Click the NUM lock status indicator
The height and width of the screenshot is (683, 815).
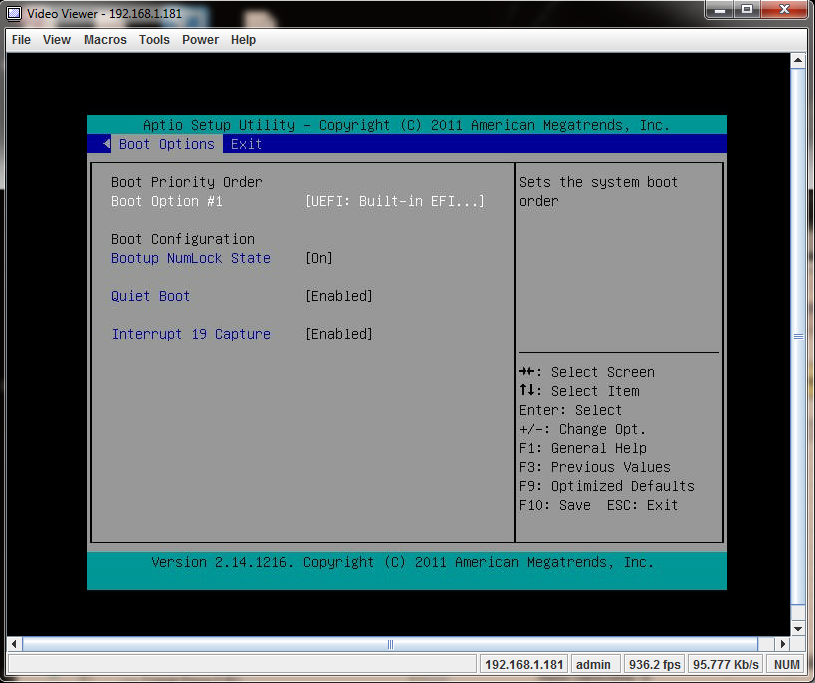click(x=787, y=664)
